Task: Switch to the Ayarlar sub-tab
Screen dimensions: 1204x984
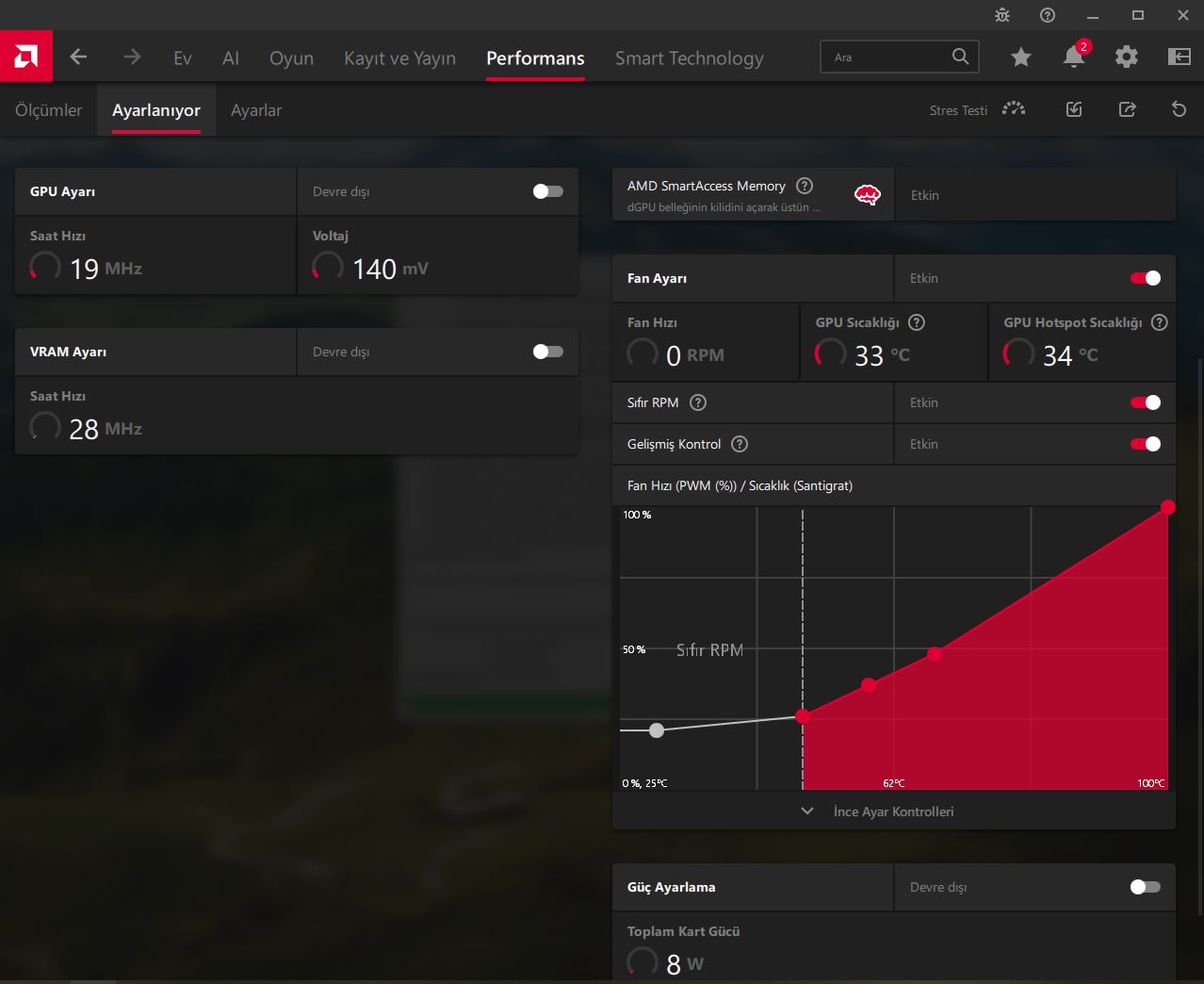Action: [256, 110]
